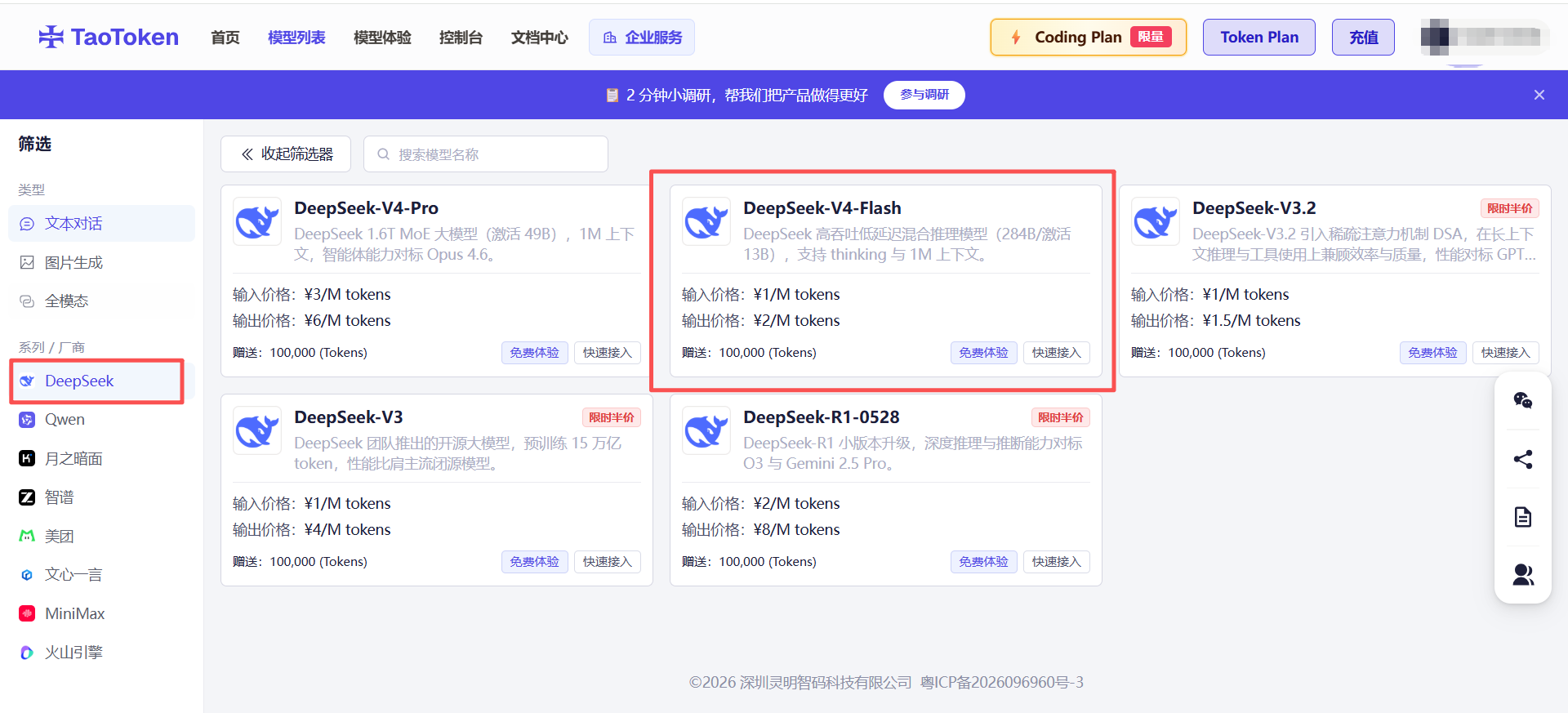Click the DeepSeek-V4-Flash whale logo
Screen dimensions: 1568x713
[706, 221]
